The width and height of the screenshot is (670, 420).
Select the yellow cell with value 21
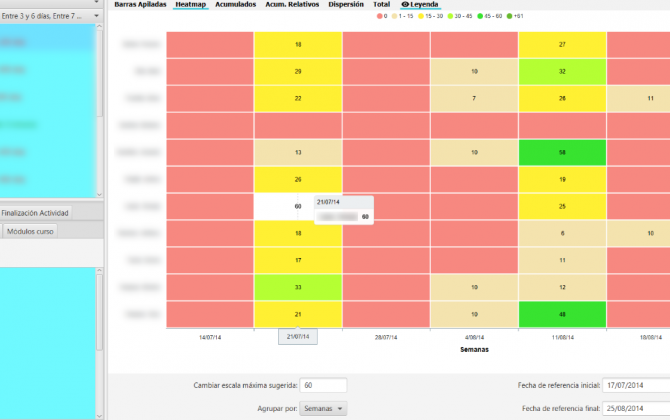(x=298, y=314)
